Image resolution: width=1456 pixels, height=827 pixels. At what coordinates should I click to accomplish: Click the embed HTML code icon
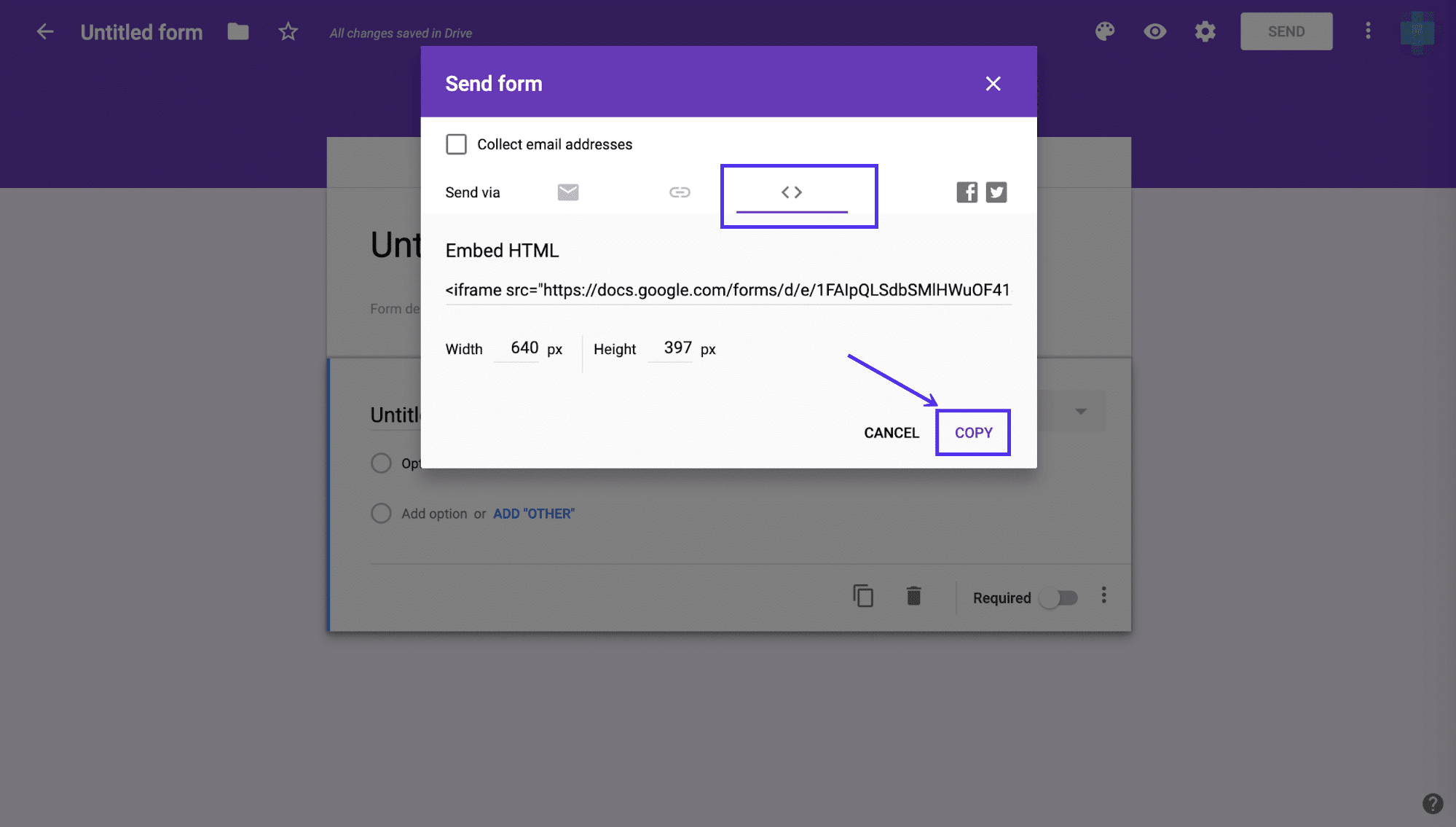coord(791,191)
